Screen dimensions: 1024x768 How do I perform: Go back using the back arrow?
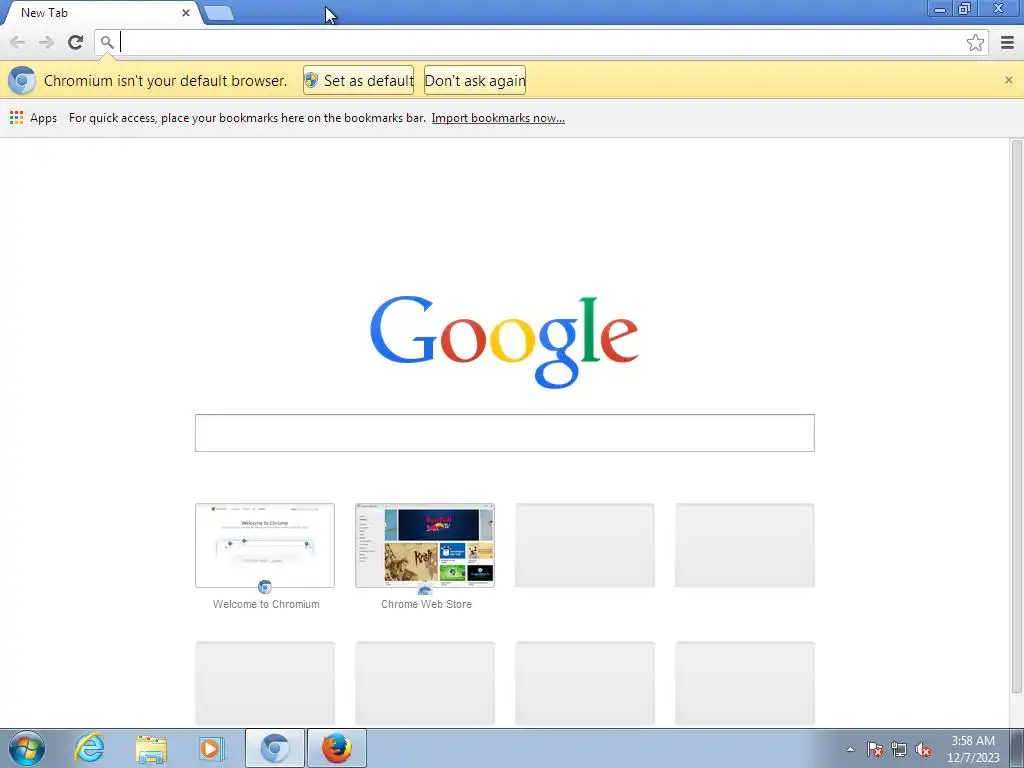[18, 42]
